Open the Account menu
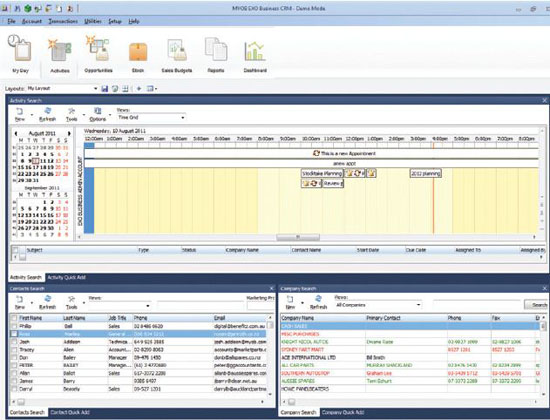 [32, 21]
